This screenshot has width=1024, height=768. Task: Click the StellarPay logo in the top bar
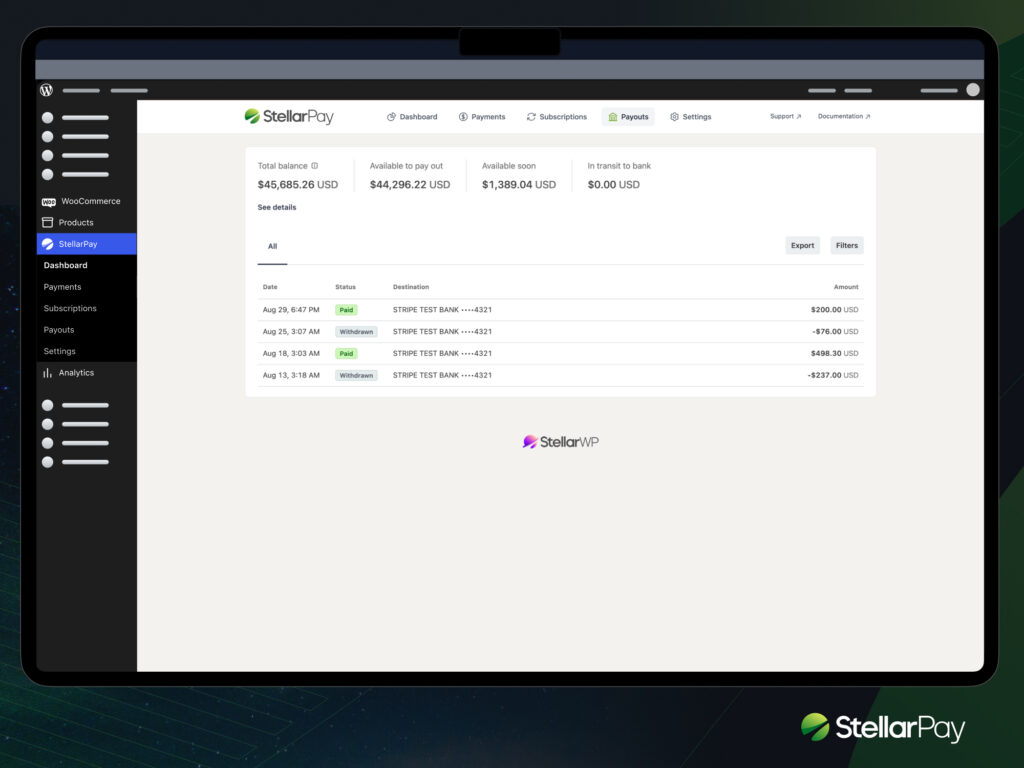click(x=289, y=116)
